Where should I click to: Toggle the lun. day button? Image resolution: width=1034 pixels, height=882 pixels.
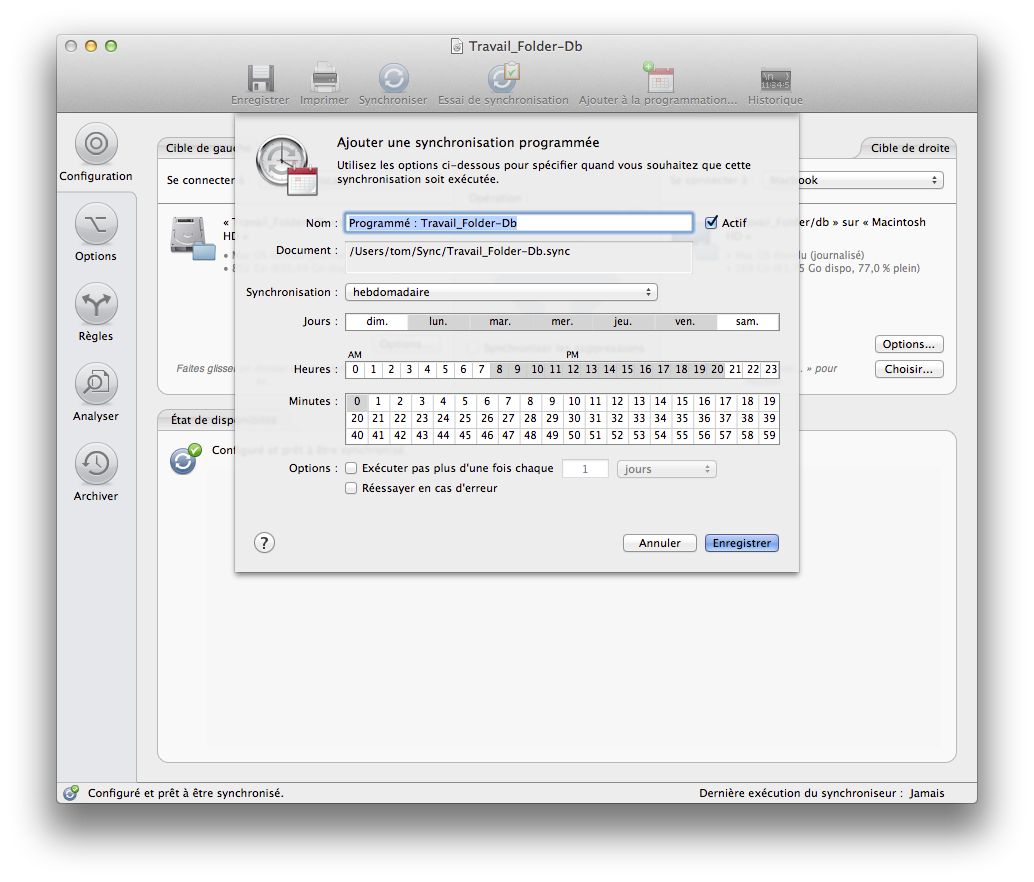tap(439, 322)
